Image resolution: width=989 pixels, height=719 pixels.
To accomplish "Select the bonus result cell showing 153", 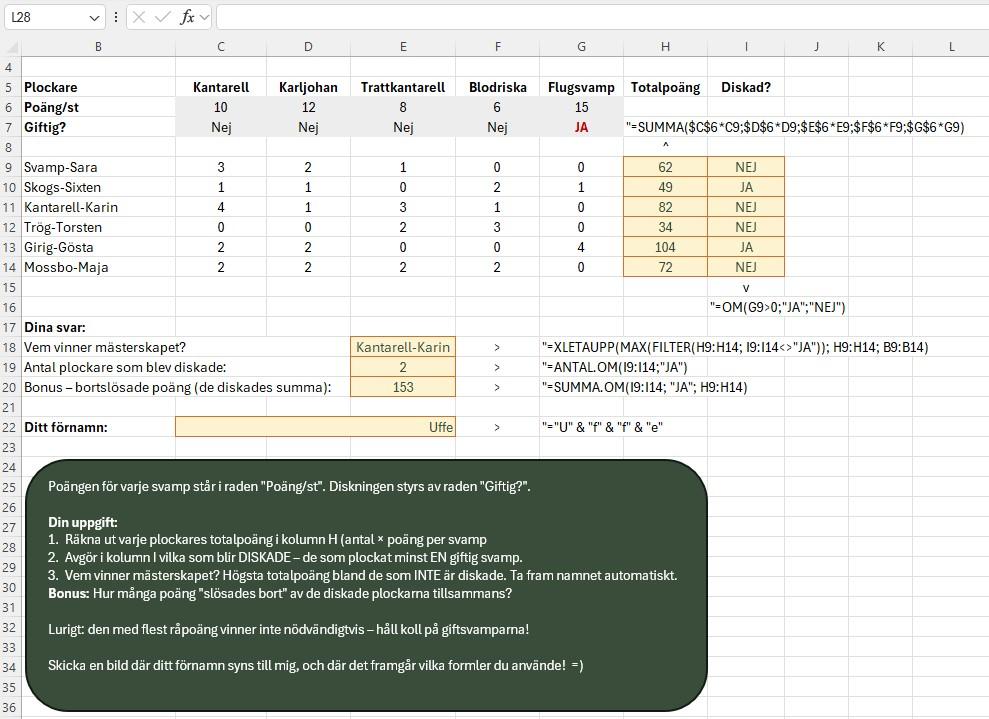I will point(403,387).
